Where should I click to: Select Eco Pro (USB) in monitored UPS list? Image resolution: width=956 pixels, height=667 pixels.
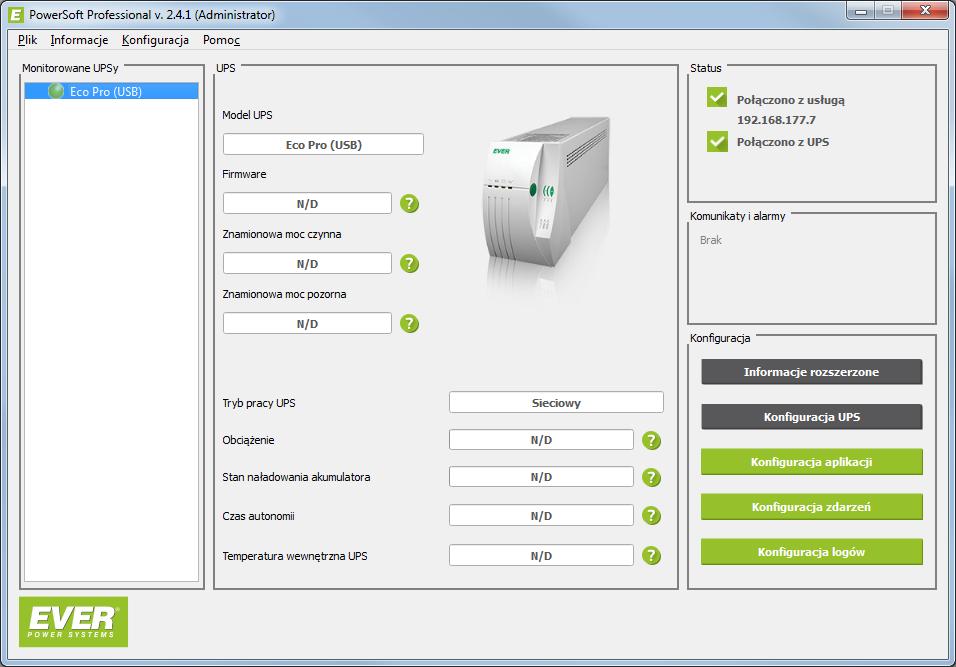pyautogui.click(x=112, y=91)
